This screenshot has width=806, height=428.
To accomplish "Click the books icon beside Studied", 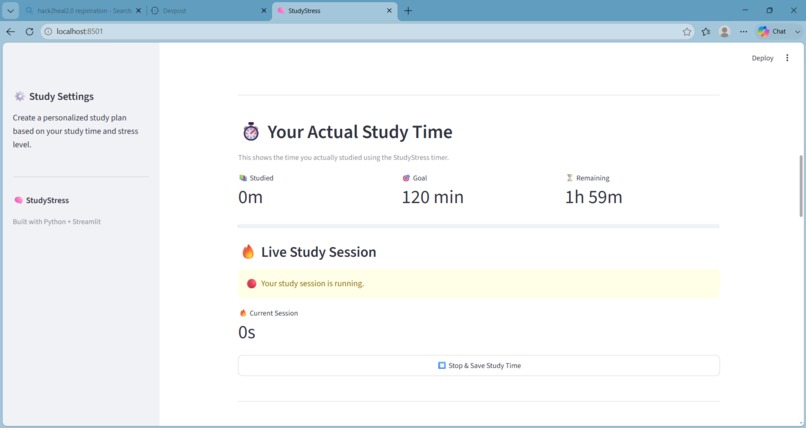I will 243,178.
